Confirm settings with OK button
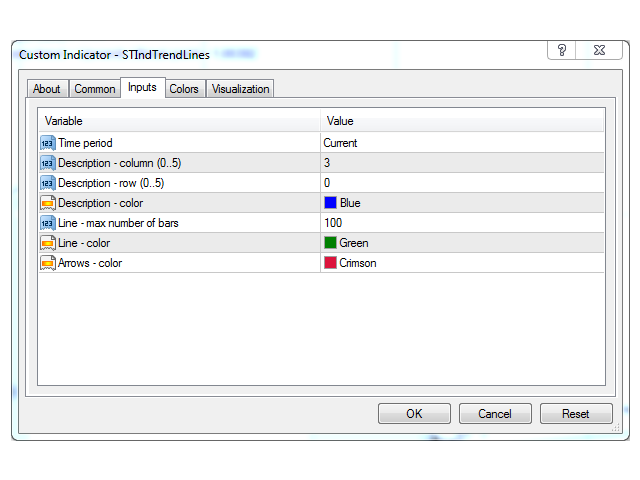This screenshot has width=640, height=480. coord(414,413)
